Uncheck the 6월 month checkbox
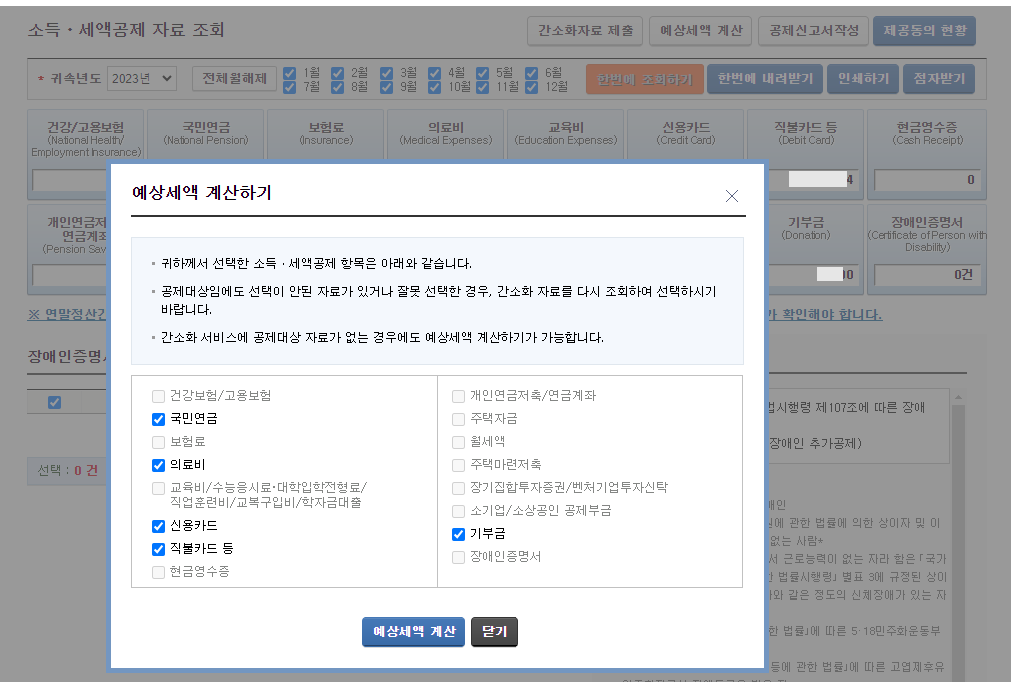1011x682 pixels. (531, 73)
